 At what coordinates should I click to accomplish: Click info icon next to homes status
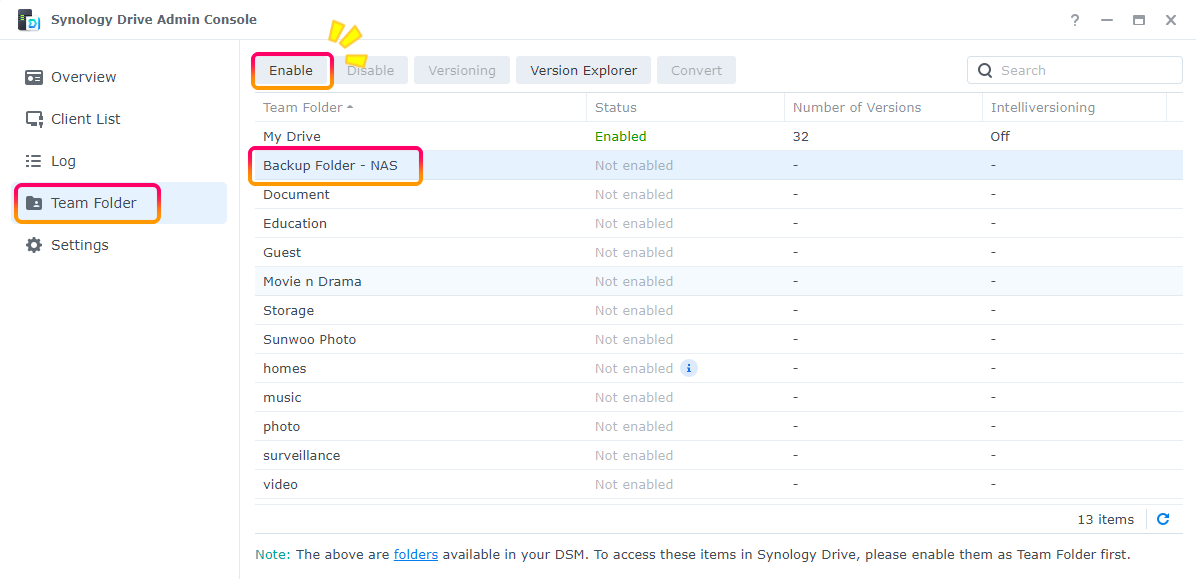pyautogui.click(x=689, y=368)
